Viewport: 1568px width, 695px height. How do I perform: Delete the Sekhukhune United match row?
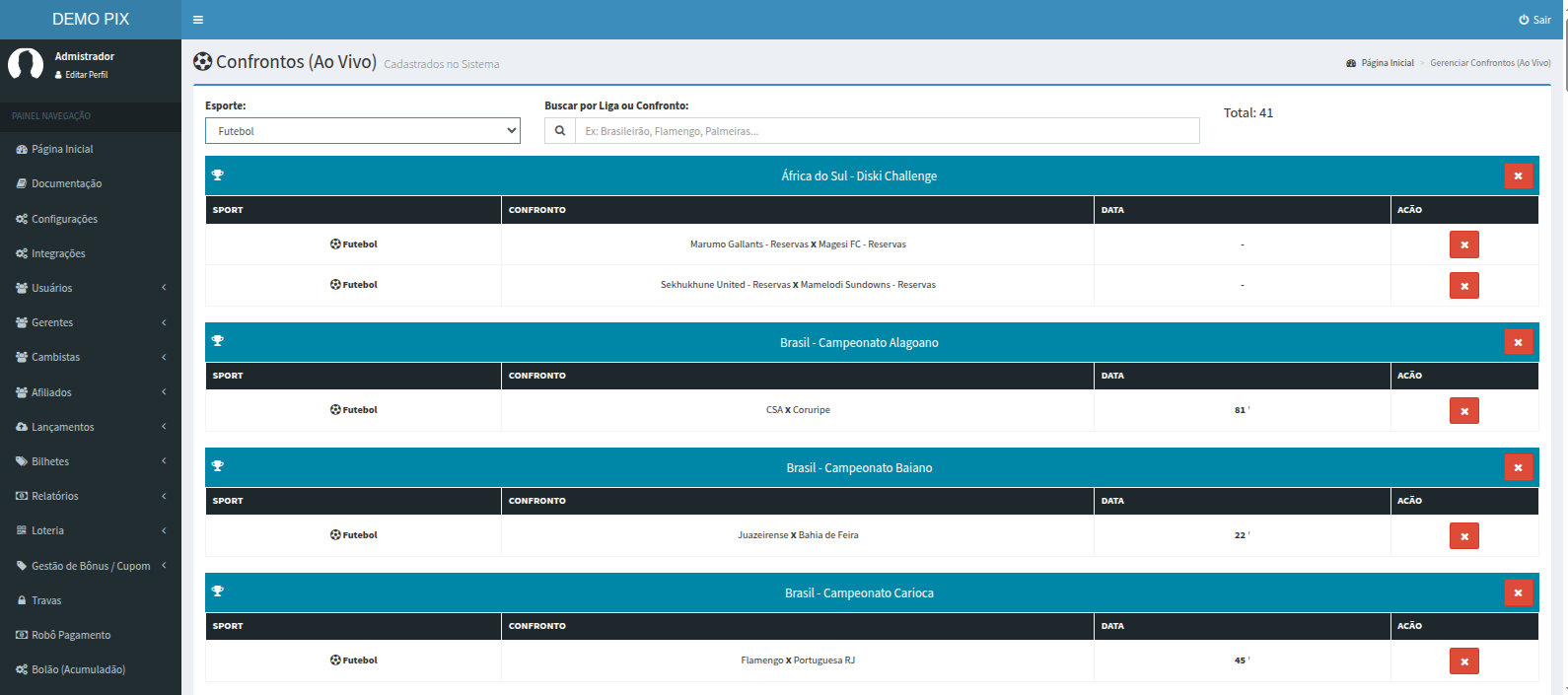click(x=1463, y=286)
